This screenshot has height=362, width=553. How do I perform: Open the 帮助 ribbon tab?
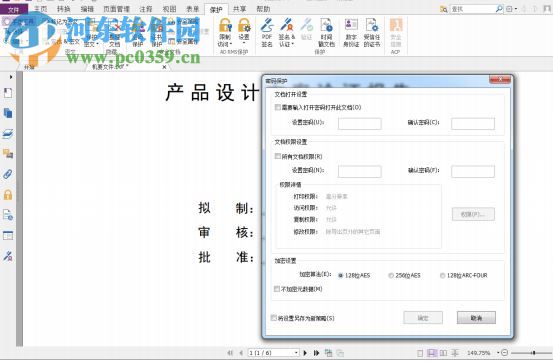(263, 9)
